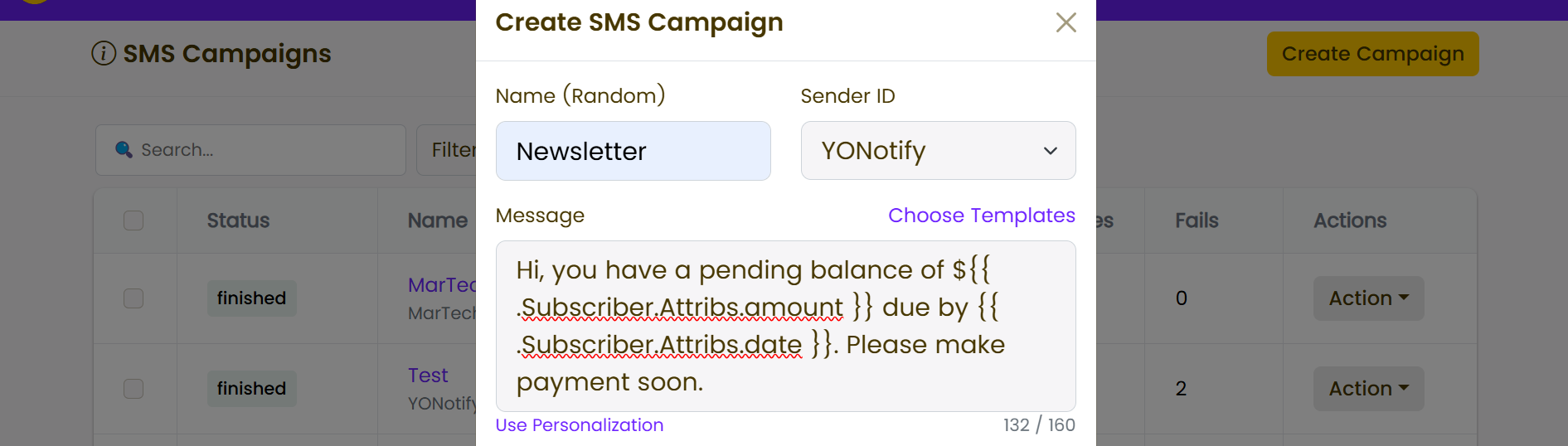
Task: Open the Filter button
Action: point(448,150)
